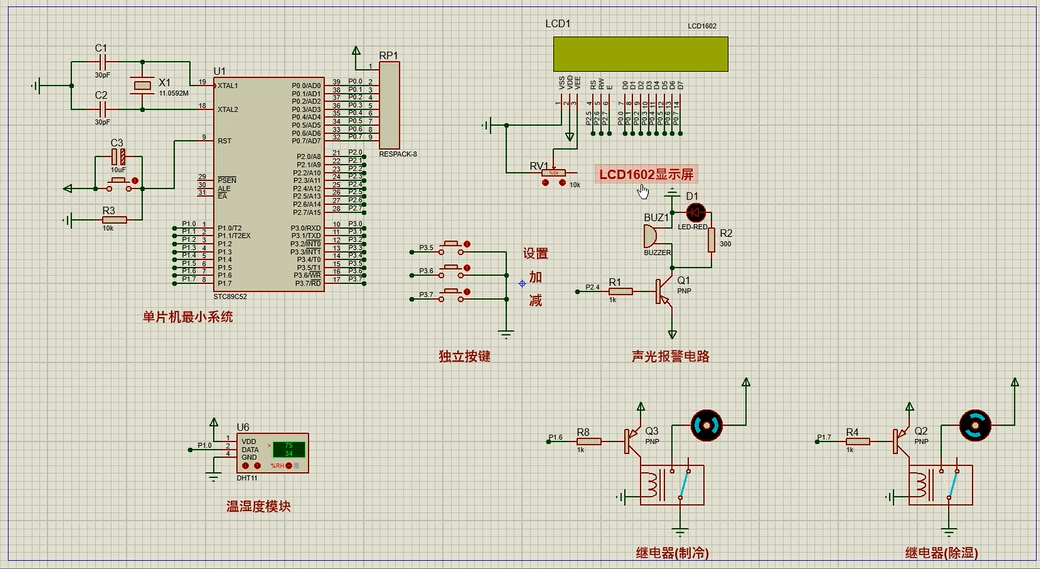
Task: Click the cooling relay motor symbol
Action: coord(708,427)
